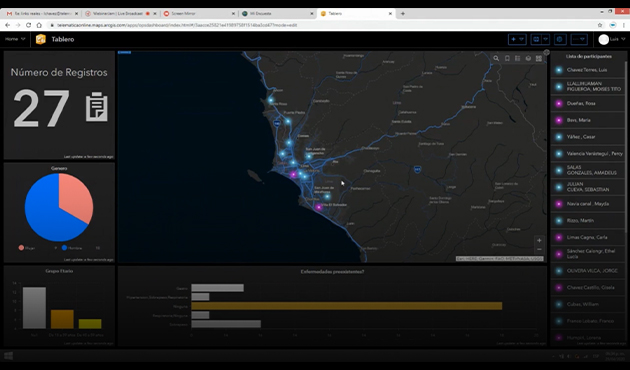
Task: Reload the page in browser
Action: coord(29,25)
